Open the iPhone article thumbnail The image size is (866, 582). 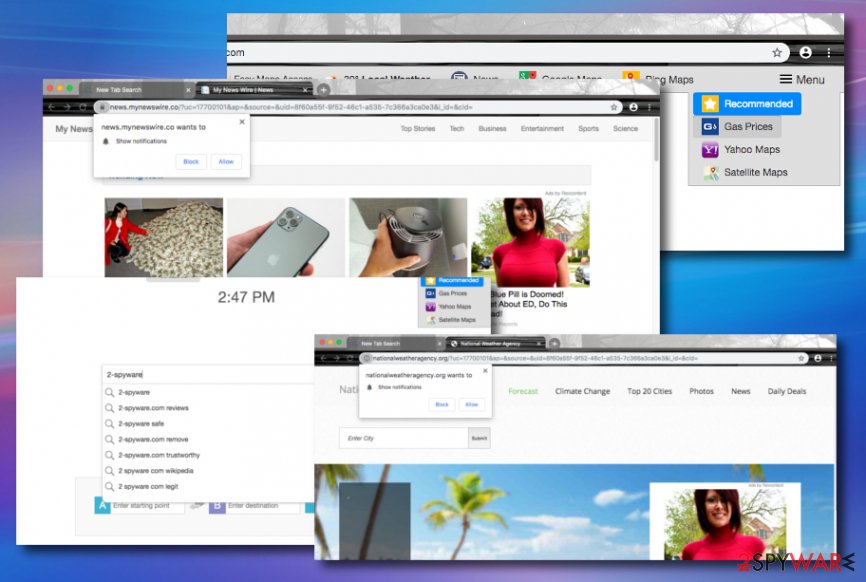click(x=286, y=237)
